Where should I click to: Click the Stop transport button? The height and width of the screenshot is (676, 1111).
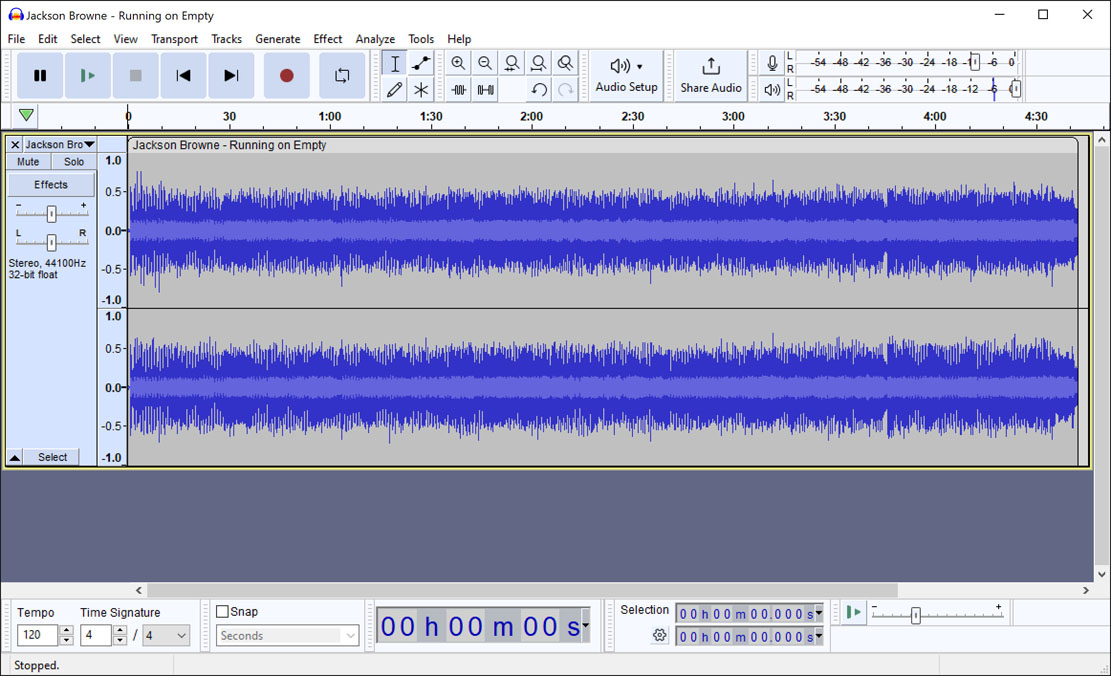tap(135, 75)
